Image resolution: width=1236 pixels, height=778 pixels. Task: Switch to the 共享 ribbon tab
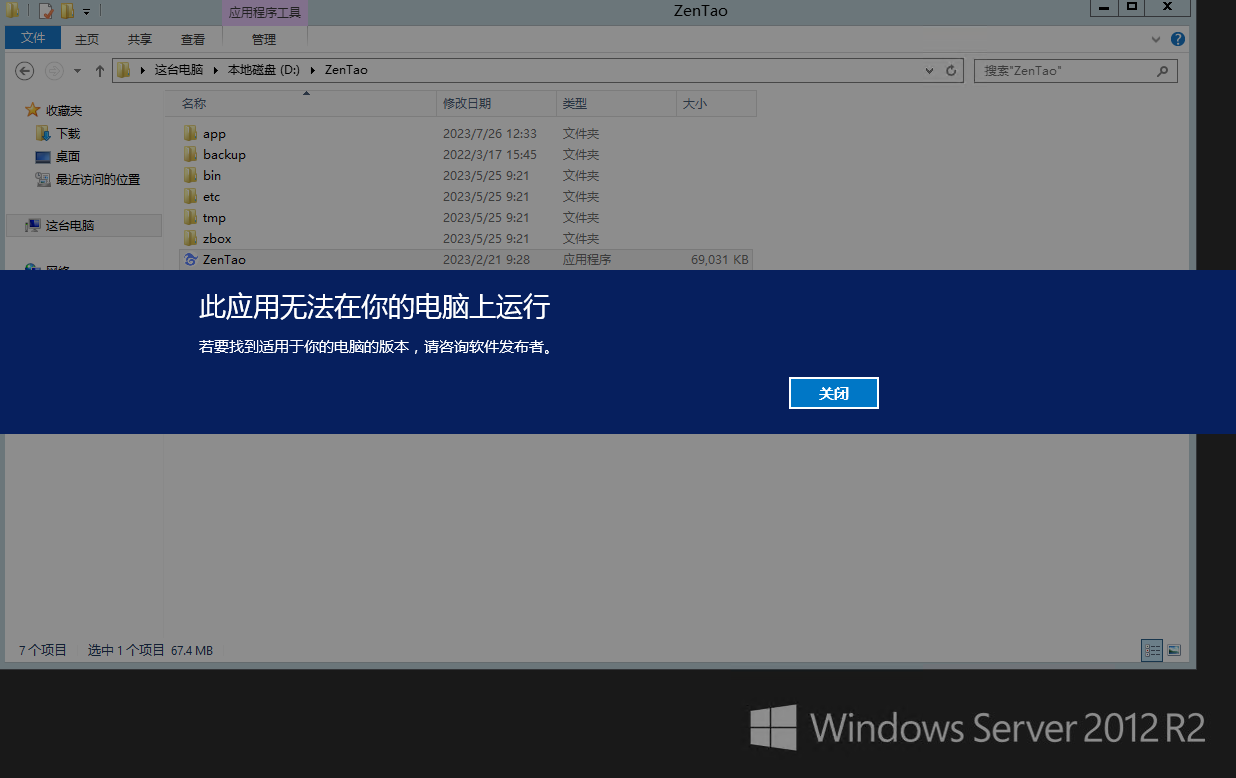(140, 39)
